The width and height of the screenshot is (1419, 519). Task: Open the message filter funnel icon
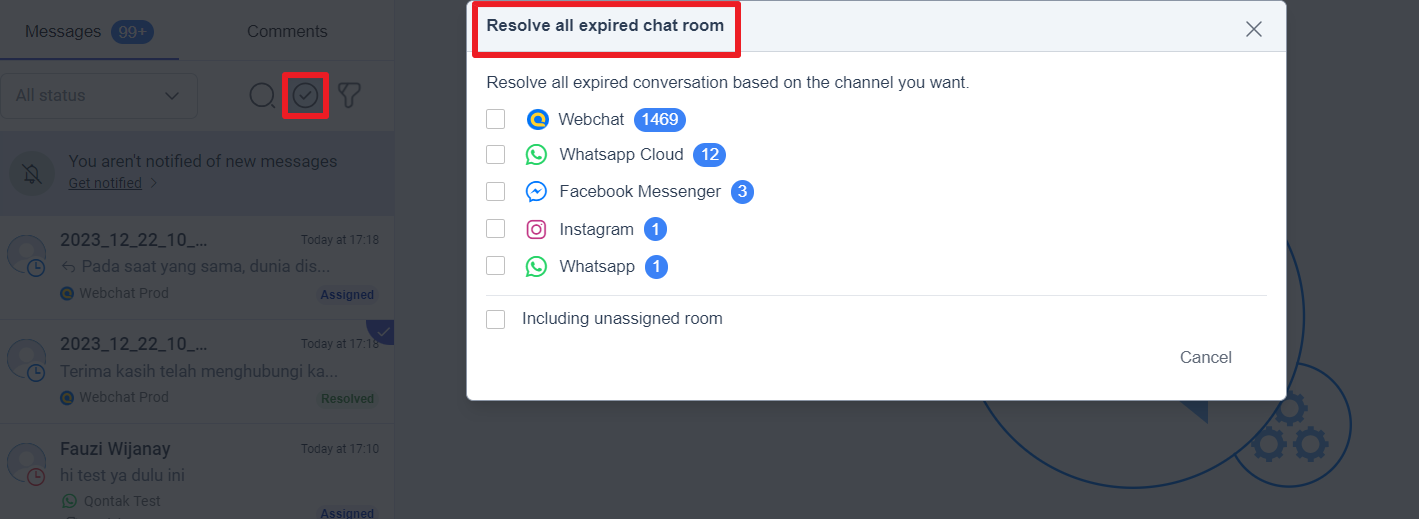(349, 96)
